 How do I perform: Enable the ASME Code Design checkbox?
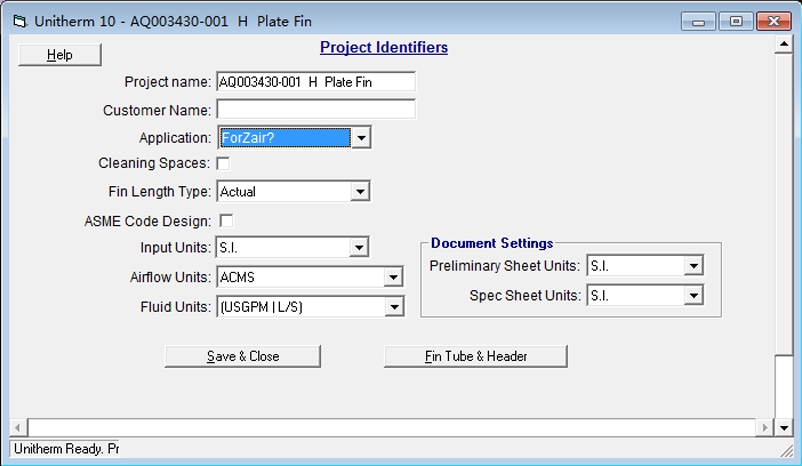pyautogui.click(x=226, y=221)
